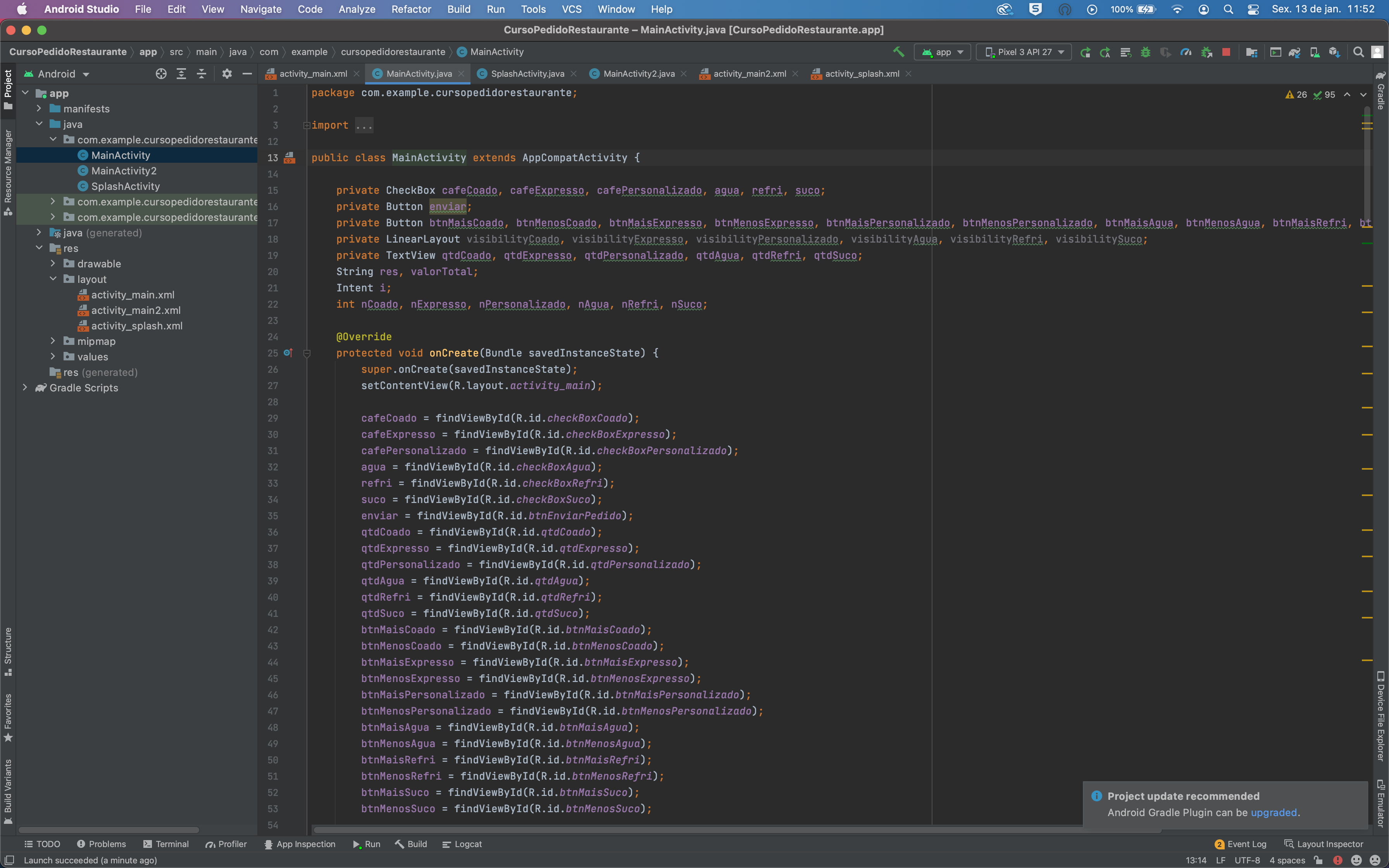Open Project panel settings with the gear icon

point(227,74)
